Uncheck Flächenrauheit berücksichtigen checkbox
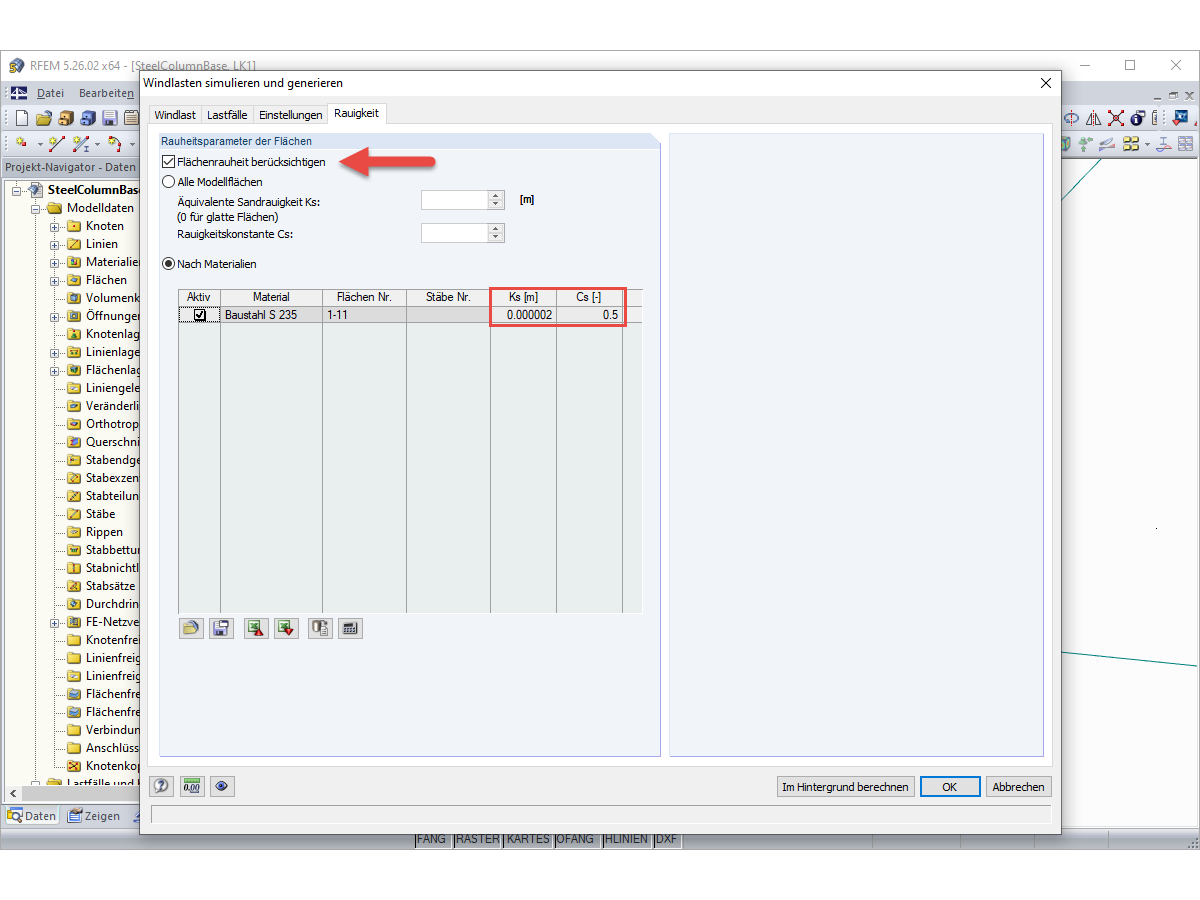This screenshot has width=1200, height=900. (x=168, y=162)
